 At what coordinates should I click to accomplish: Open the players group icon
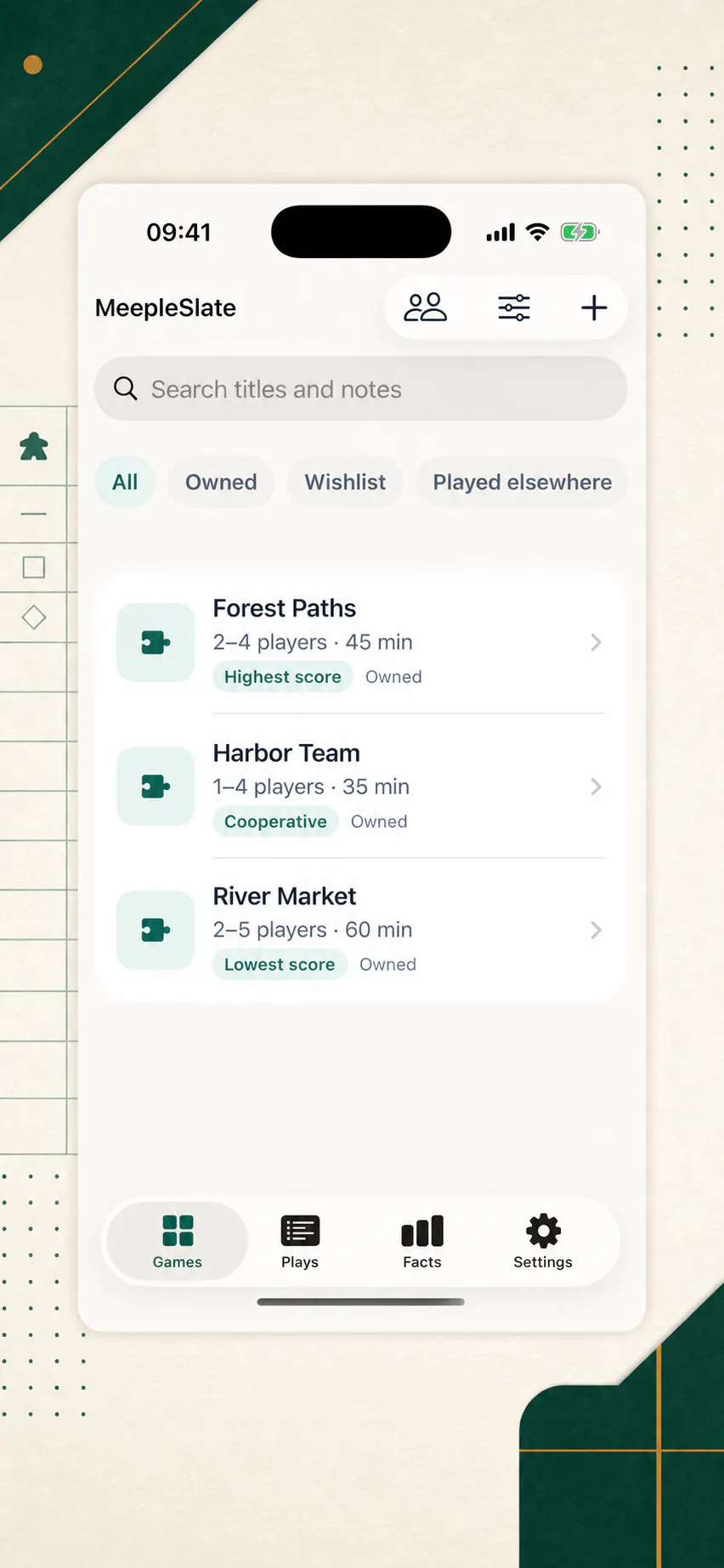point(425,307)
